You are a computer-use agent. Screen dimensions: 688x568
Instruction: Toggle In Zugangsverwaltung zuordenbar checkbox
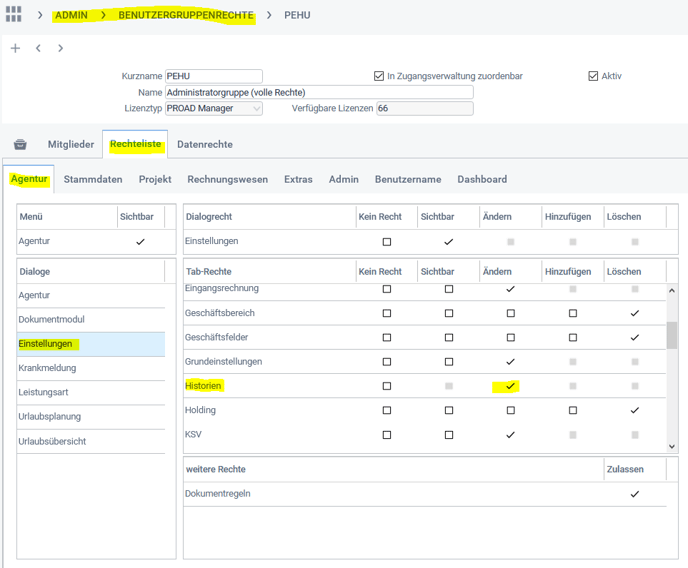379,76
